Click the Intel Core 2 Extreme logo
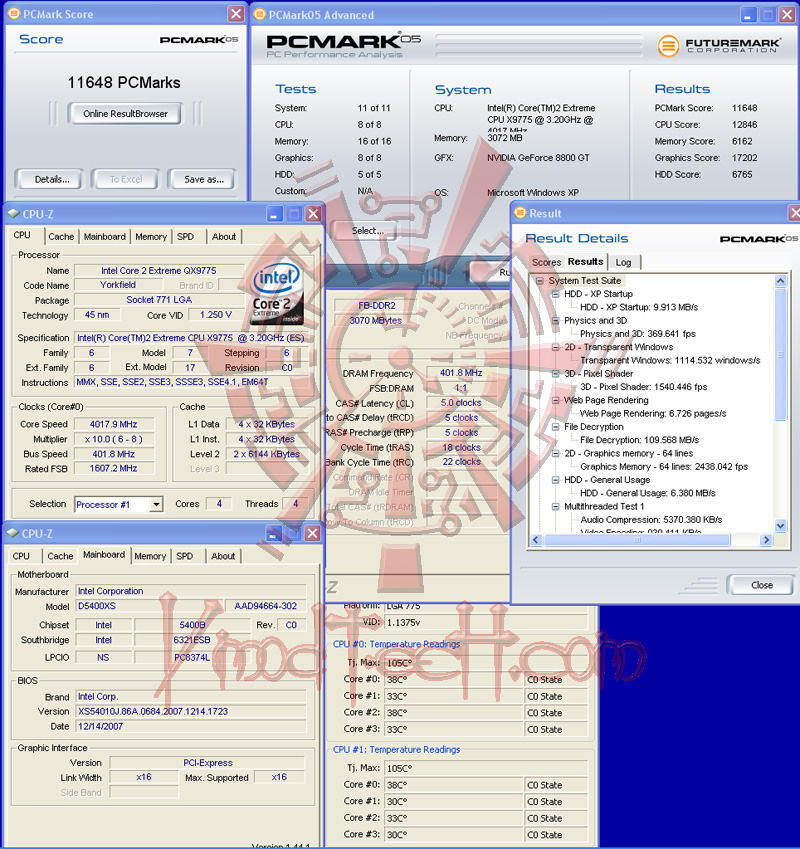The image size is (800, 849). point(277,293)
